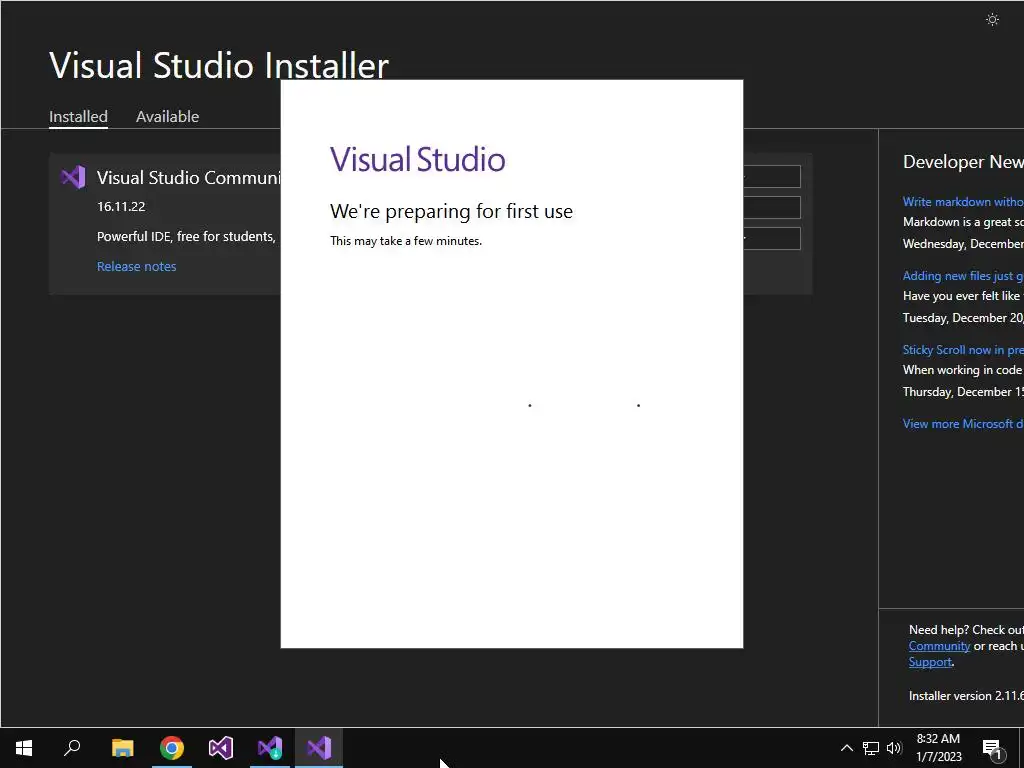The height and width of the screenshot is (768, 1024).
Task: Open the notification center icon
Action: [992, 748]
